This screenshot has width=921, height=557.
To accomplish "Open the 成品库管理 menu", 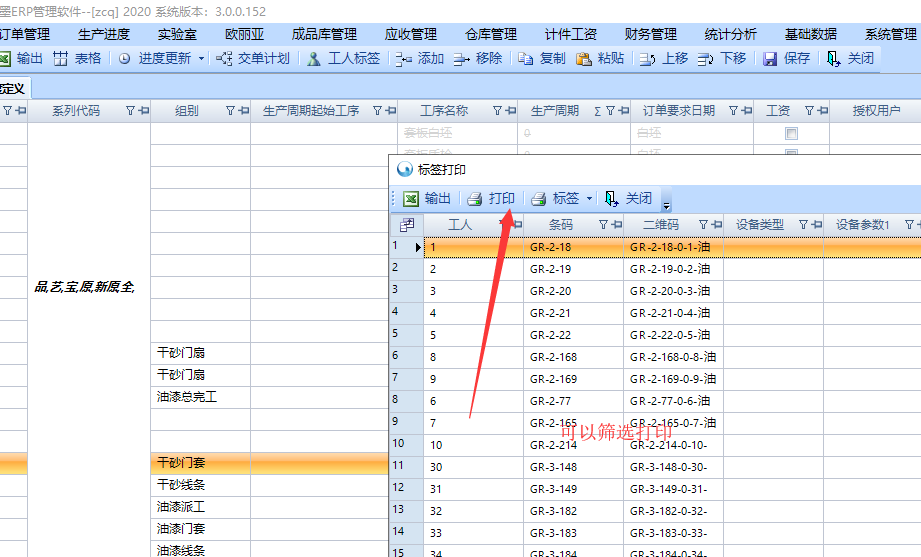I will coord(326,34).
